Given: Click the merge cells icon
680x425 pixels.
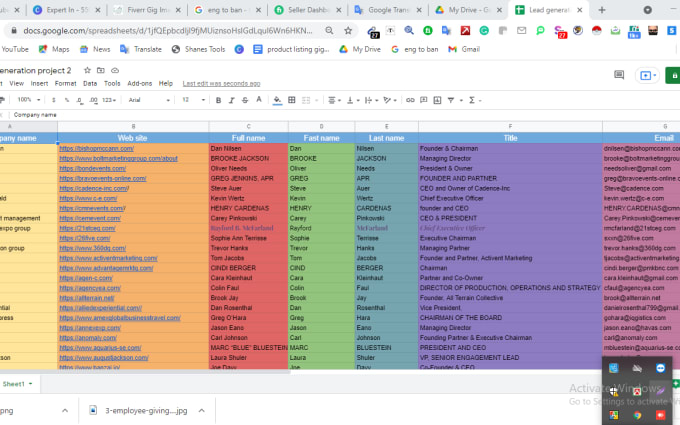Looking at the screenshot, I should coord(306,100).
